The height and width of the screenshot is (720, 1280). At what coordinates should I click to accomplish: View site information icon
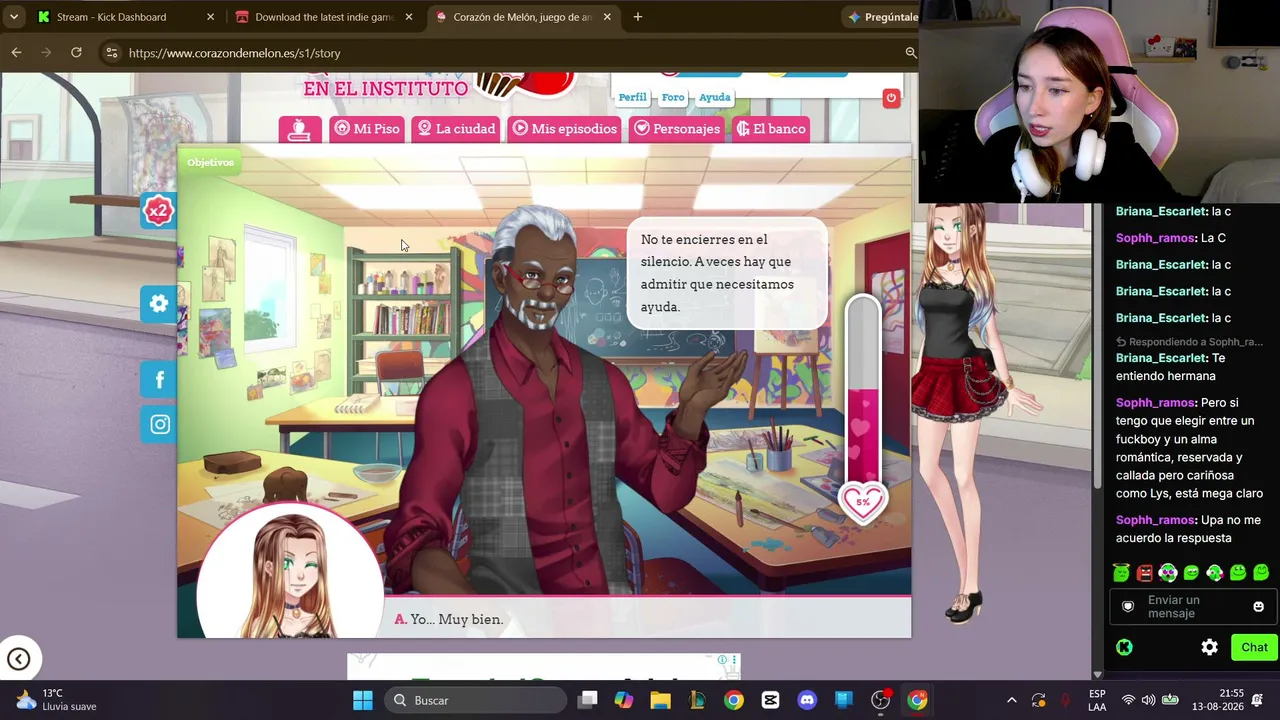111,53
